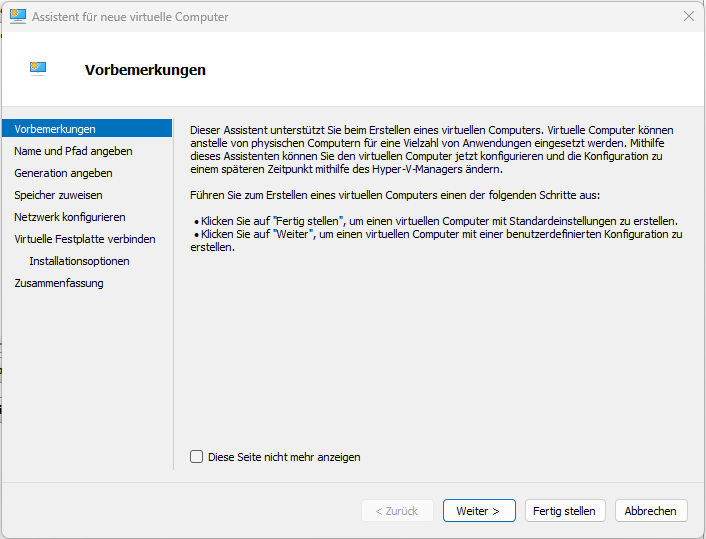Cancel the wizard with the Abbrechen button
Screen dimensions: 706x539
tap(651, 511)
